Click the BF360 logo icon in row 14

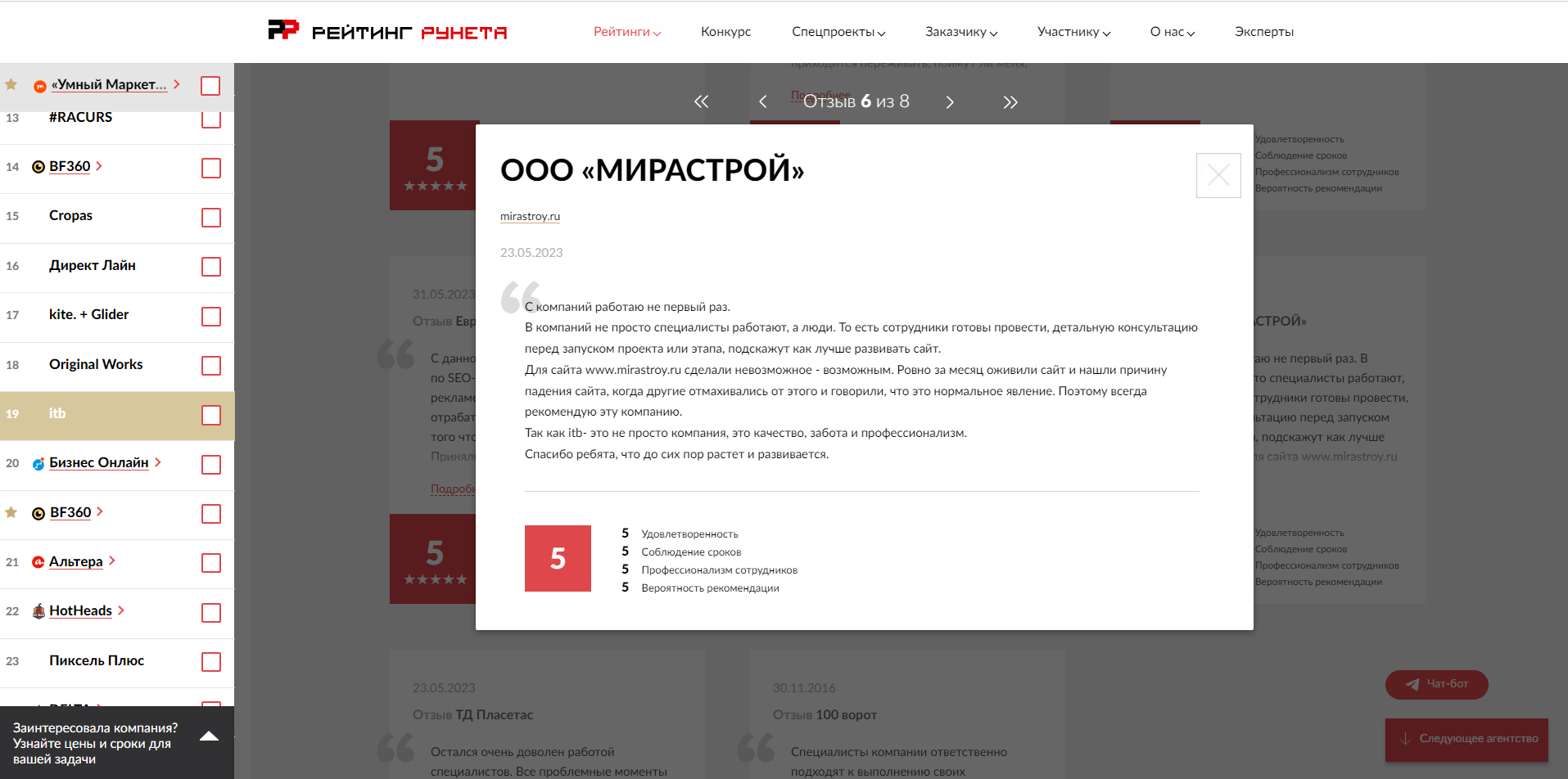38,167
